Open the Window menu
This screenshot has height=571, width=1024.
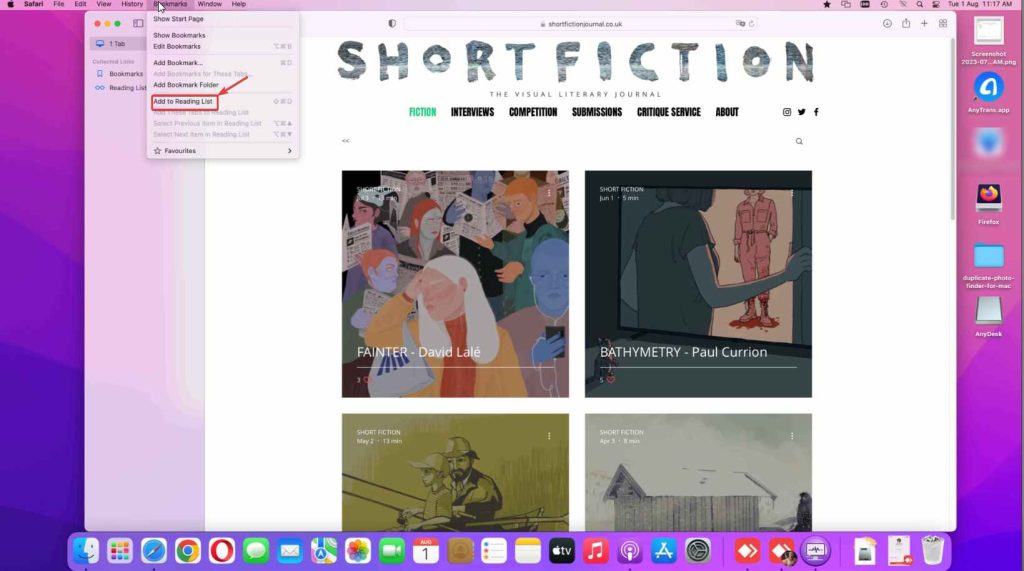(x=210, y=4)
